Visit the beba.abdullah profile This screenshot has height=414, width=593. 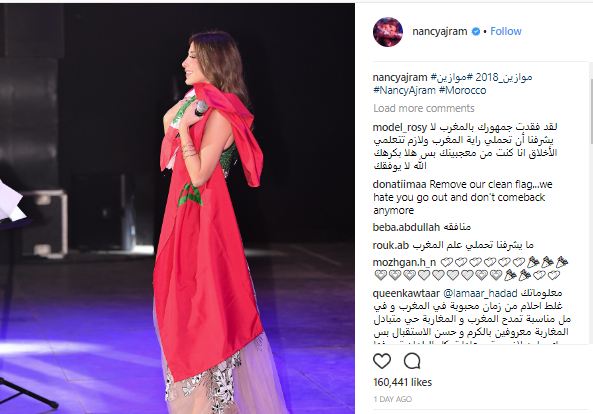pyautogui.click(x=406, y=227)
